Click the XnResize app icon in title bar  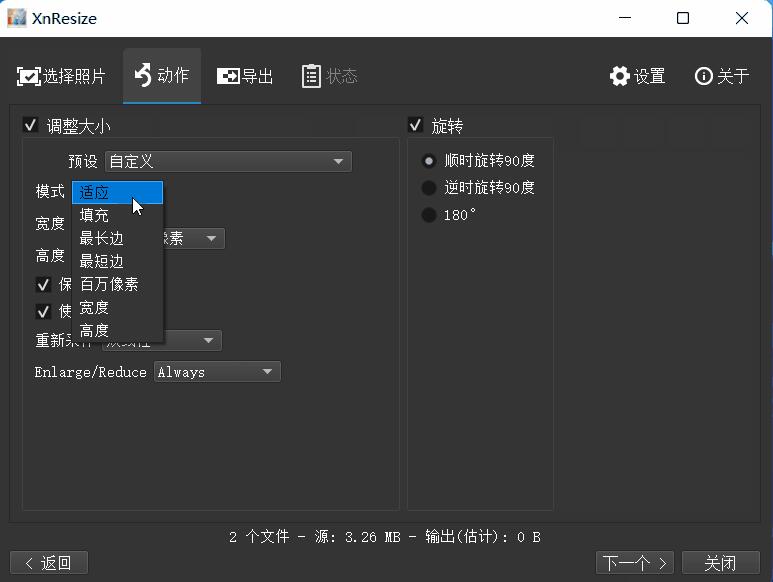[17, 18]
